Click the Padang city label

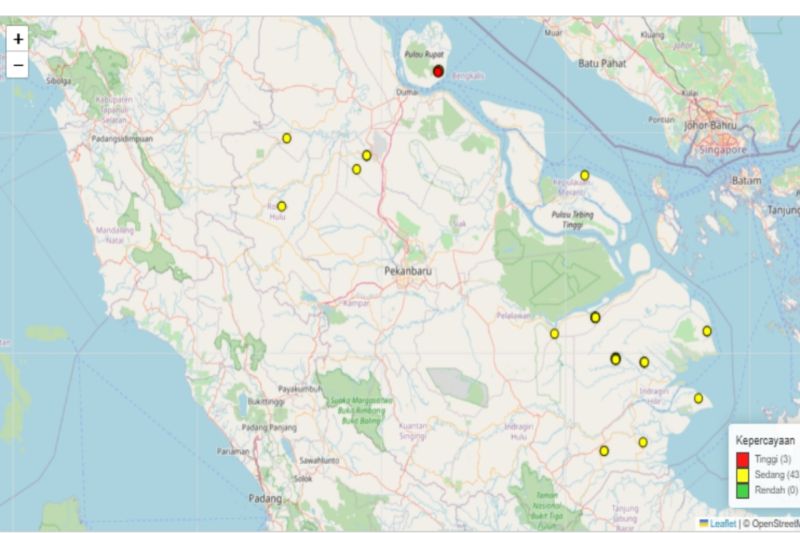[265, 497]
